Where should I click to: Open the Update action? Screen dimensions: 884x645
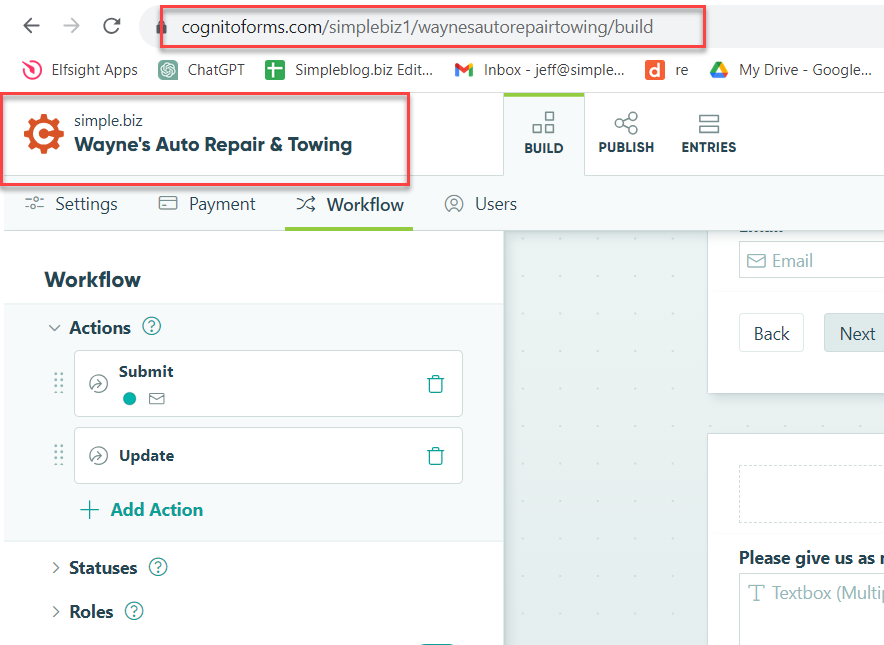click(x=268, y=456)
